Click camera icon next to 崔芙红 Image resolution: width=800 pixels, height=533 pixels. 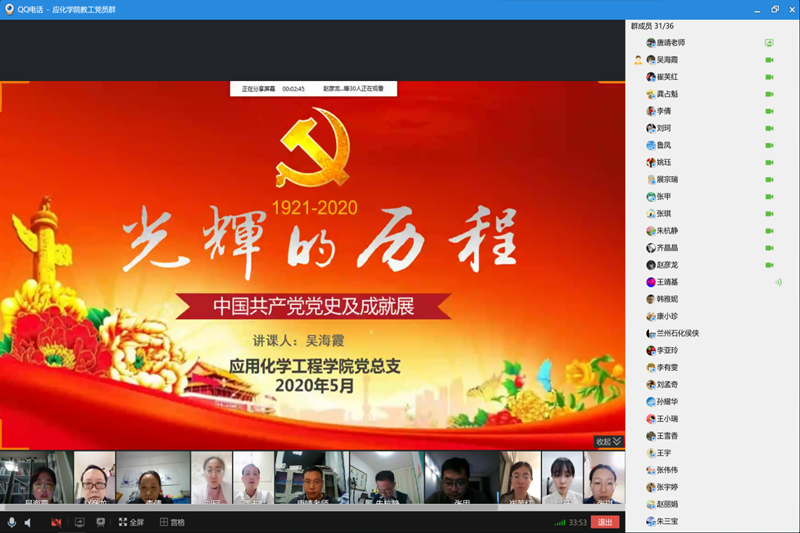769,77
